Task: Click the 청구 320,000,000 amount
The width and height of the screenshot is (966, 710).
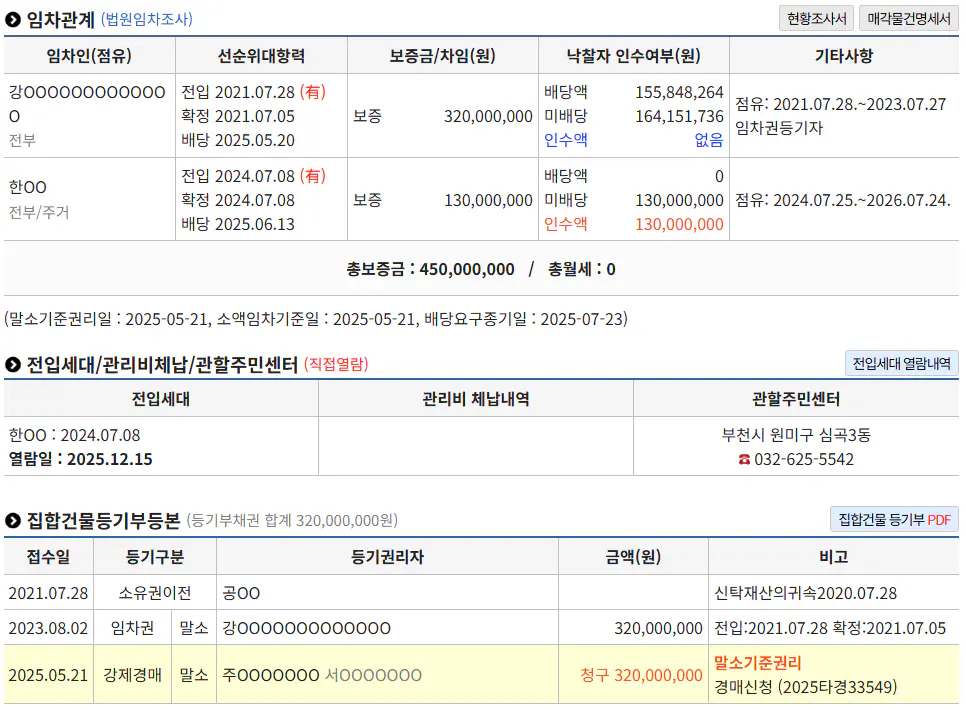Action: (641, 675)
